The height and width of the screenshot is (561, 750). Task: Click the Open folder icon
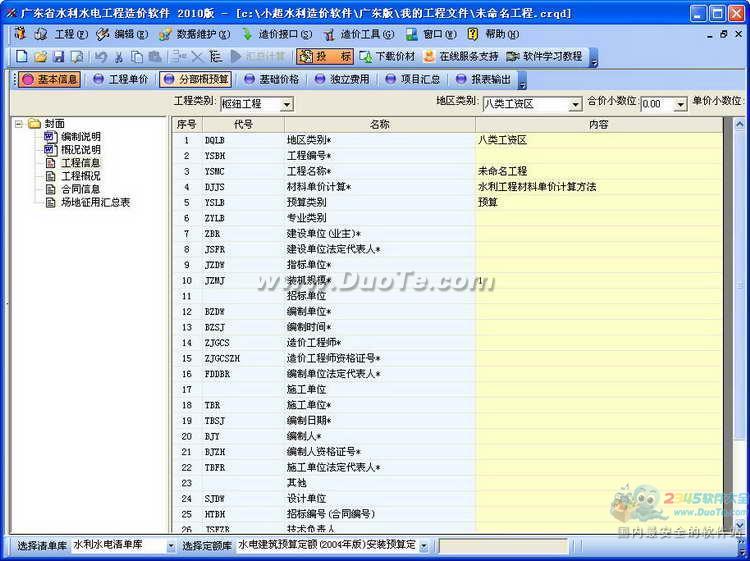pos(41,57)
